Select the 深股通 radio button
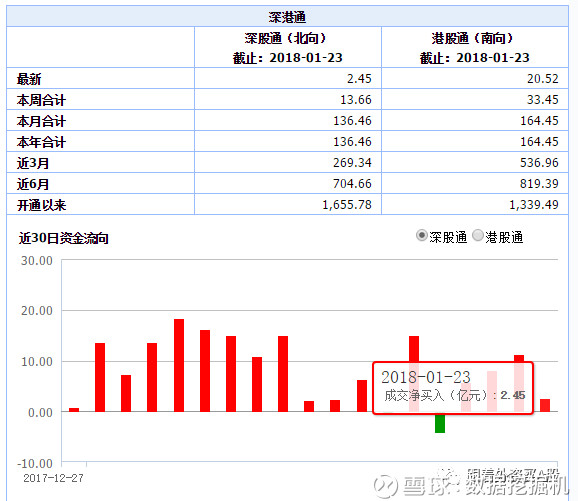This screenshot has width=578, height=501. pos(421,236)
